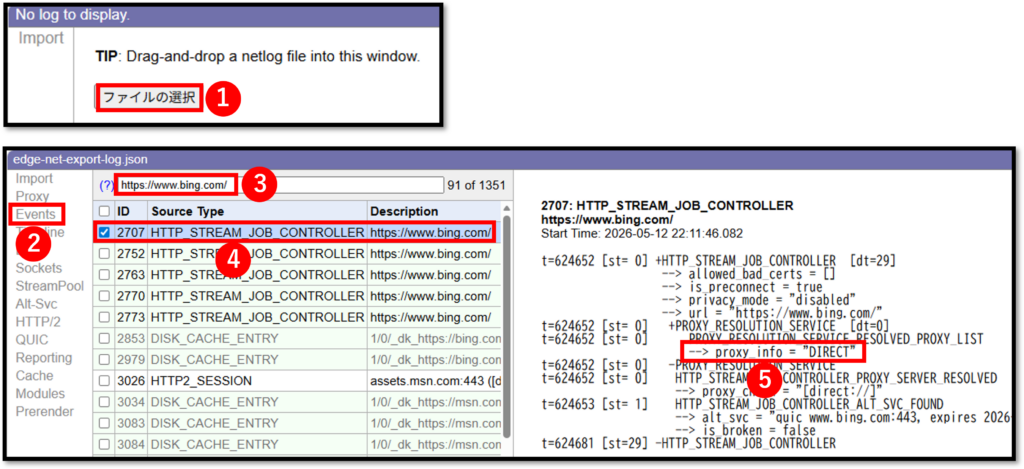1024x469 pixels.
Task: Click the '91 of 1351' event count
Action: [476, 186]
